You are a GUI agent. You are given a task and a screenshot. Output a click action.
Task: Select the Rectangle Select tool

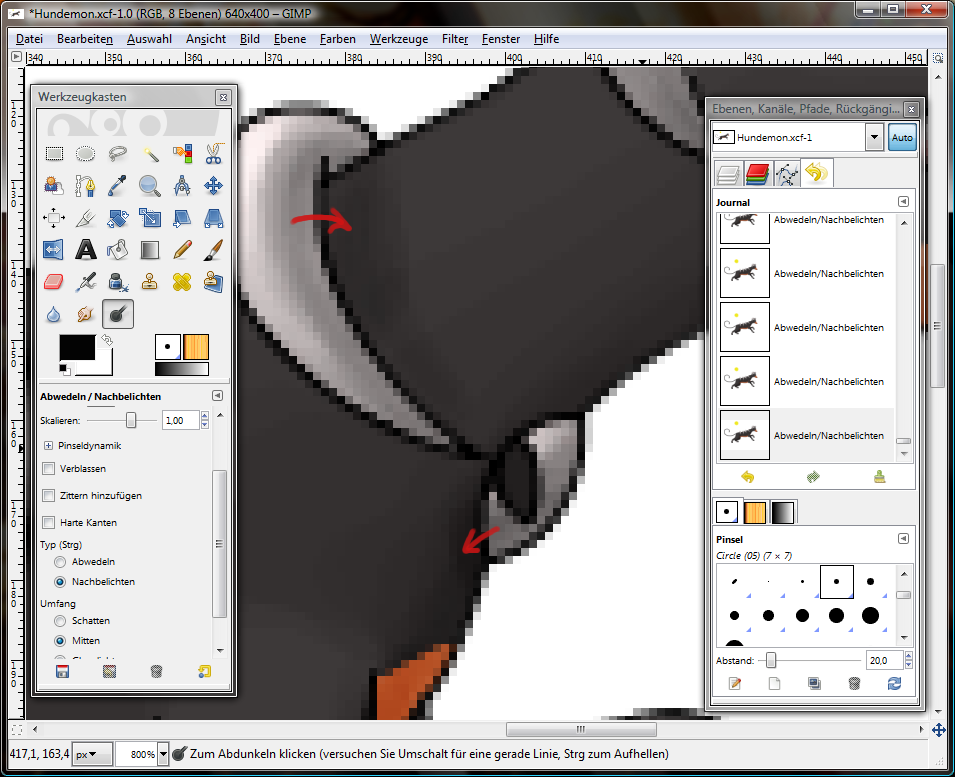pos(54,153)
